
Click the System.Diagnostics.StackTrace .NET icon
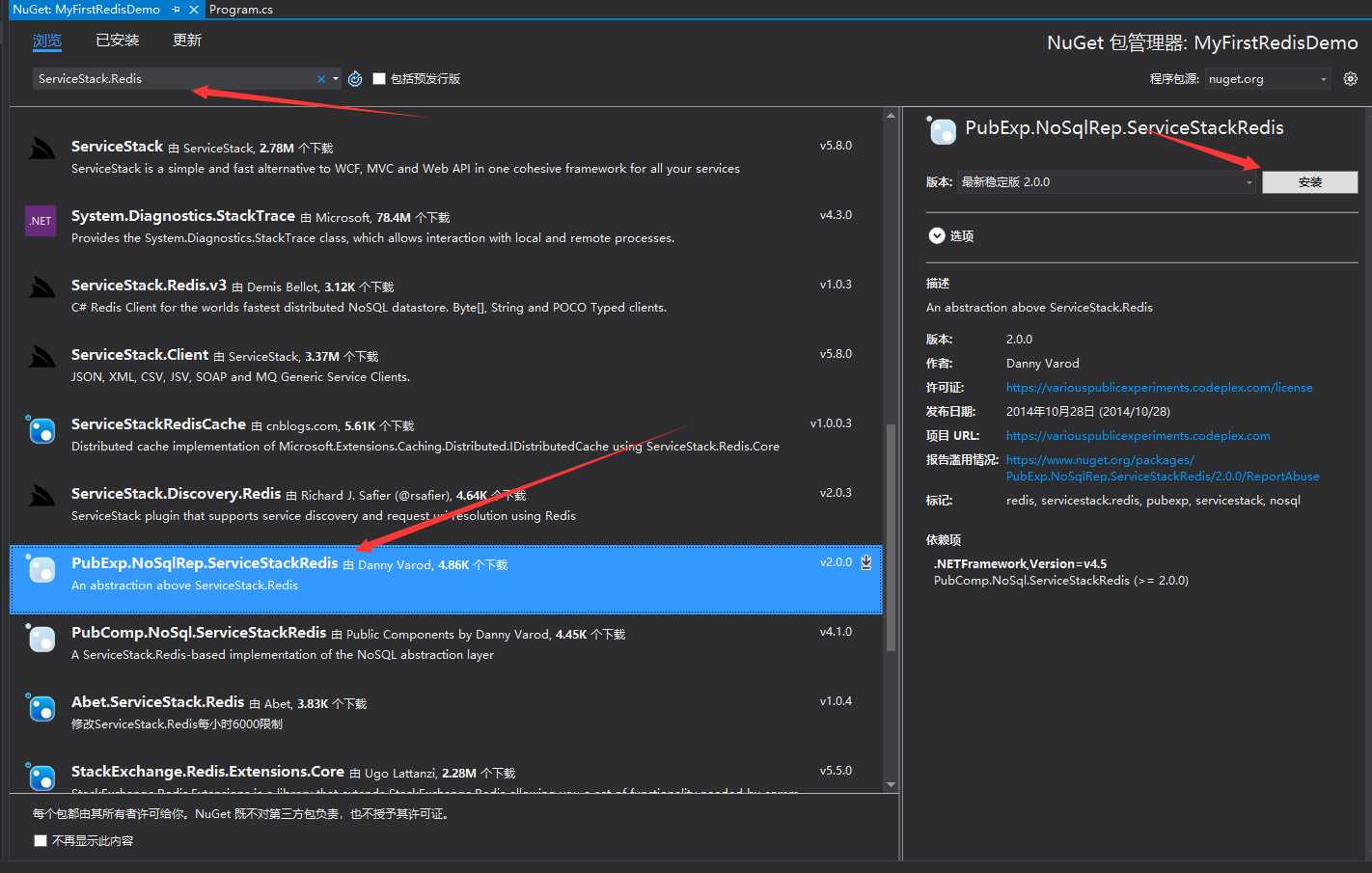point(41,221)
